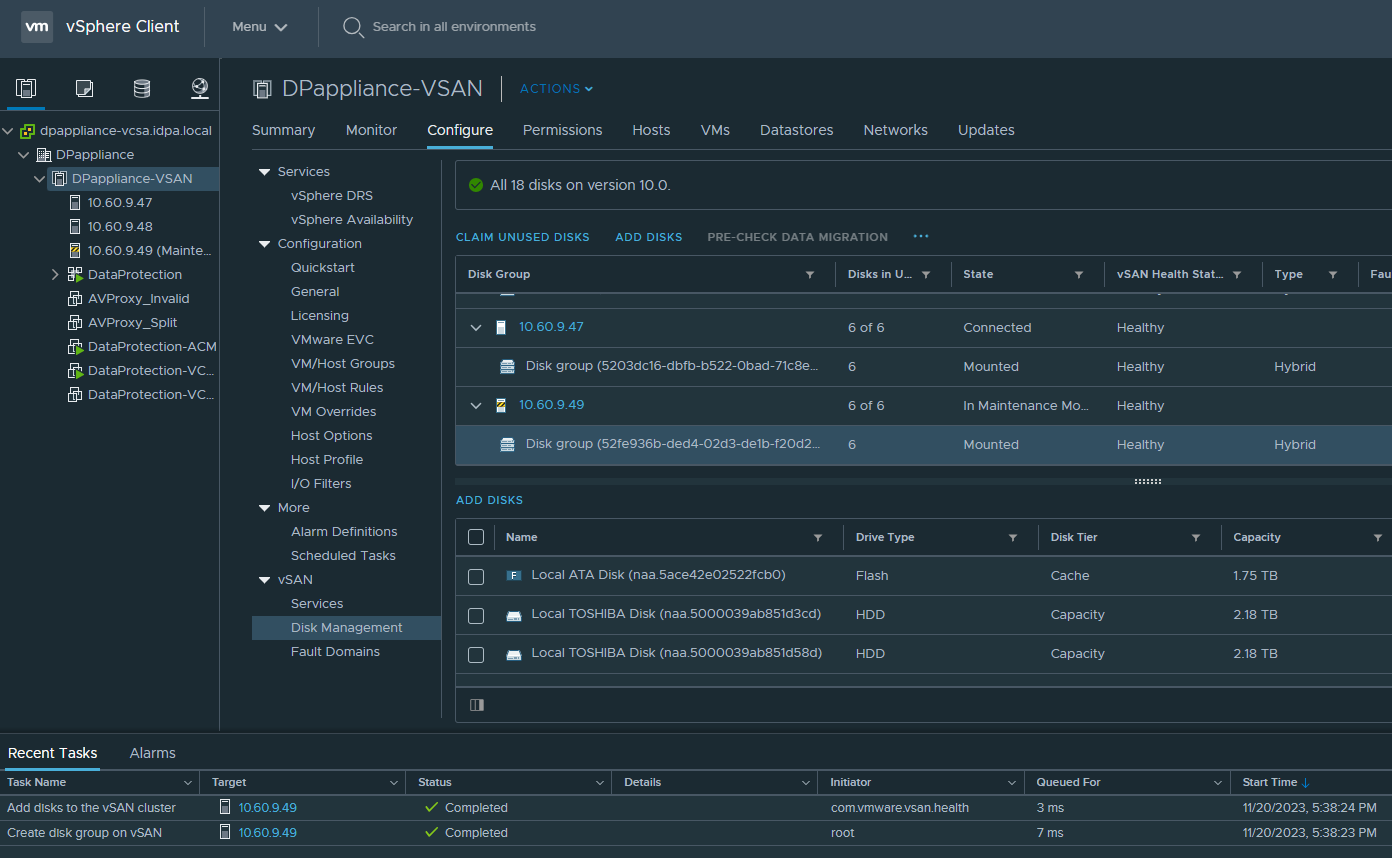Open the Networking inventory globe icon
The height and width of the screenshot is (858, 1392).
(x=199, y=88)
